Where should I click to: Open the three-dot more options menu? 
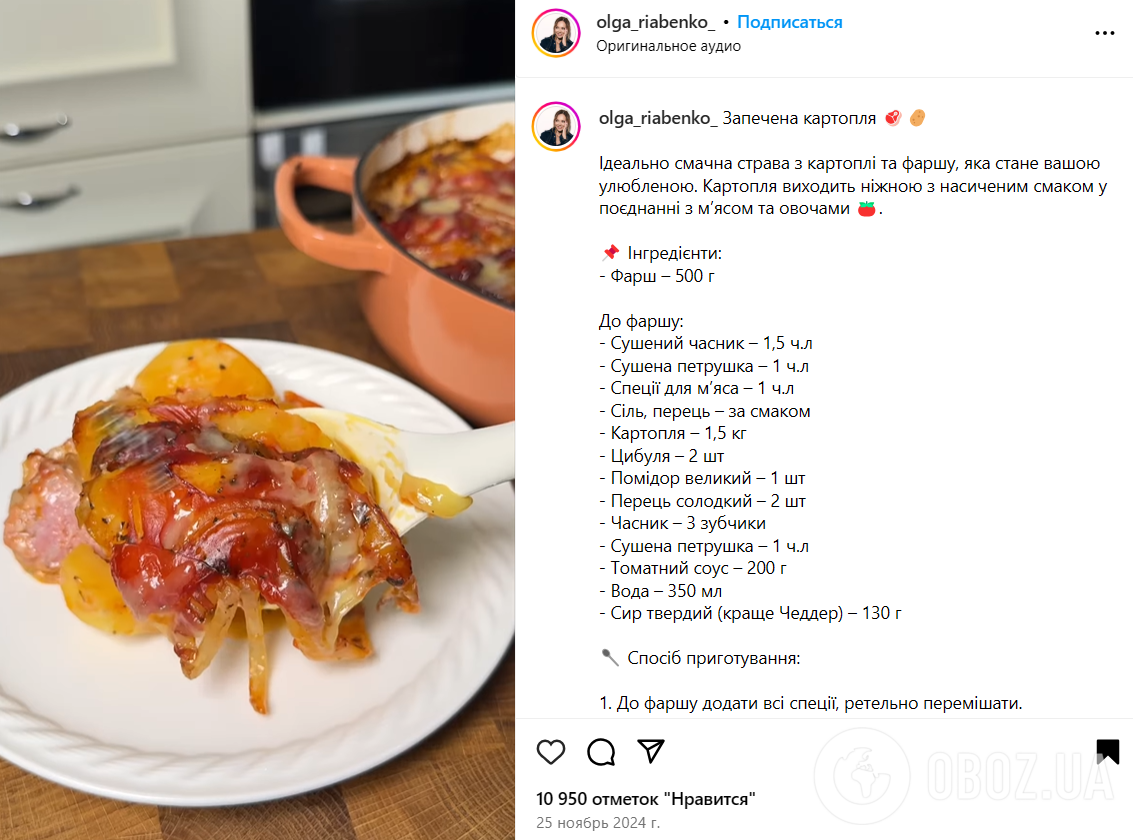pos(1104,33)
